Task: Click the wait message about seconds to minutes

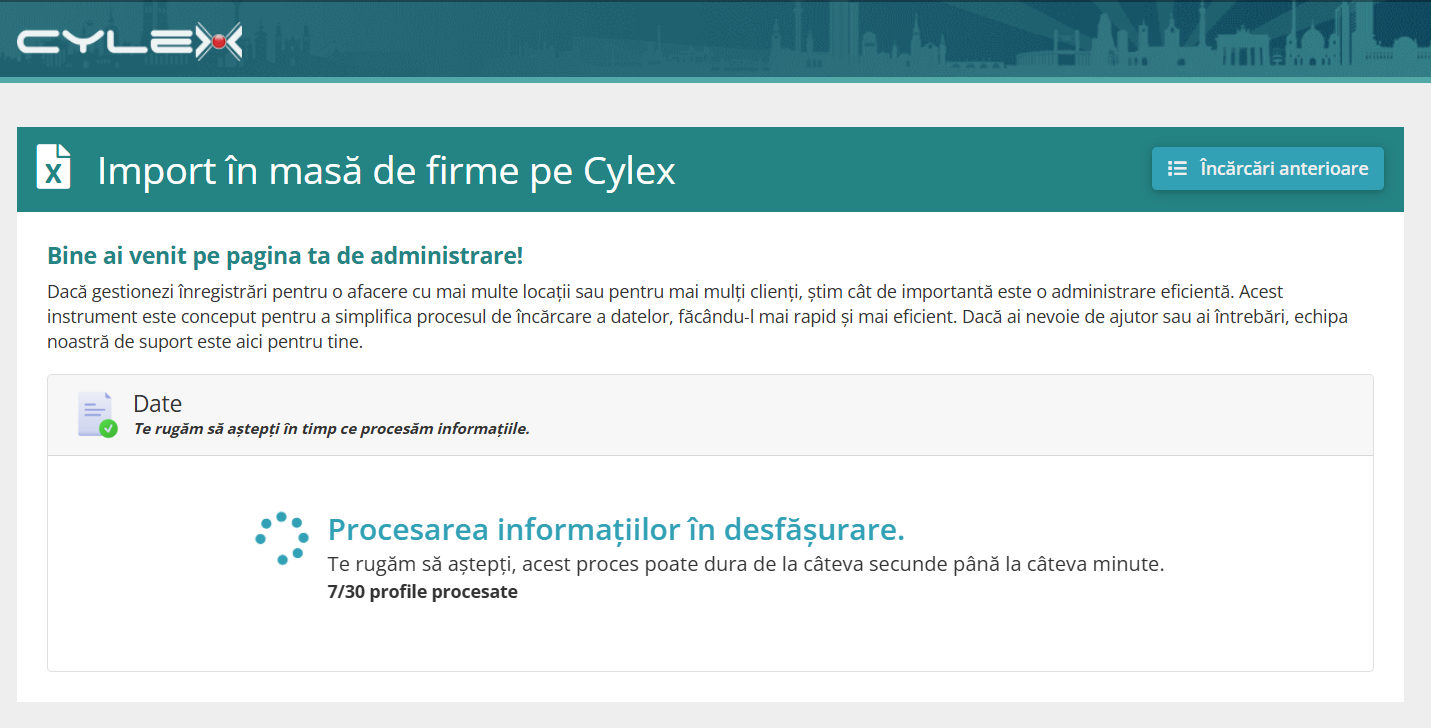Action: click(x=746, y=564)
